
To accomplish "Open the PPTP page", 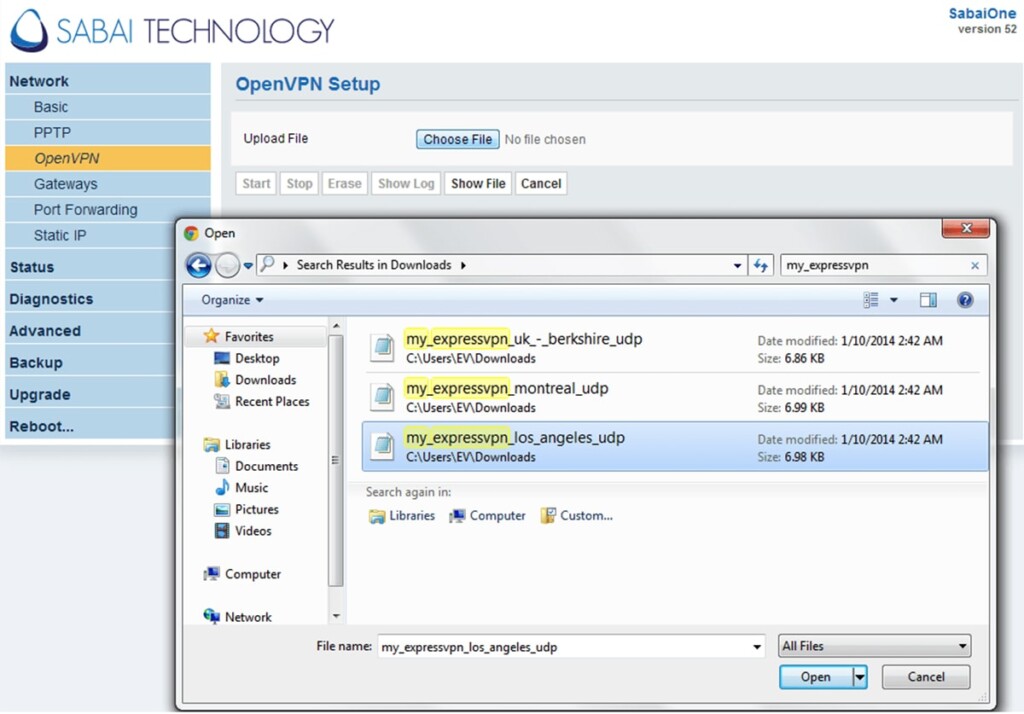I will (x=108, y=133).
